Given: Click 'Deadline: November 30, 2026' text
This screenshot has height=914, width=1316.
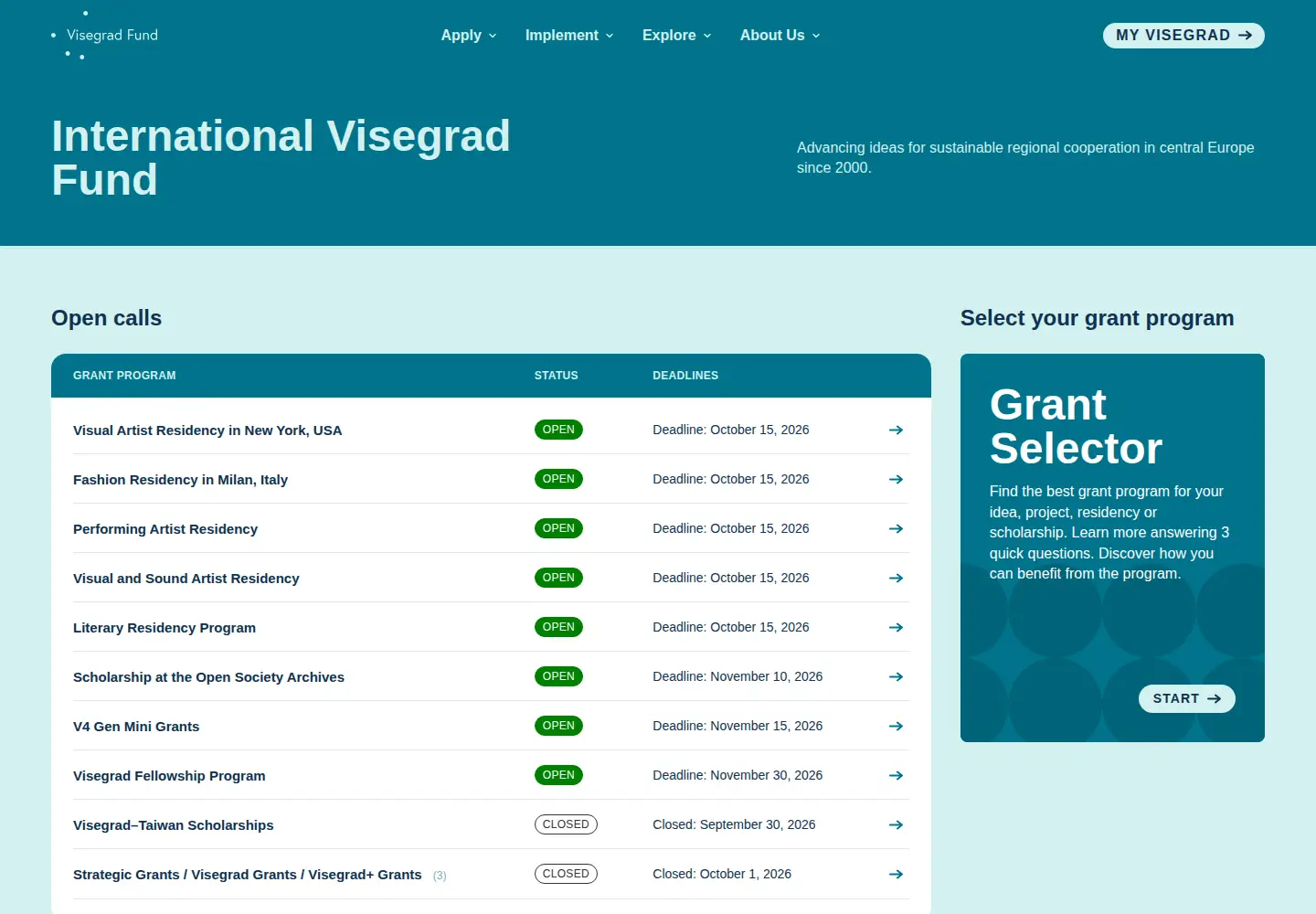Looking at the screenshot, I should [738, 775].
